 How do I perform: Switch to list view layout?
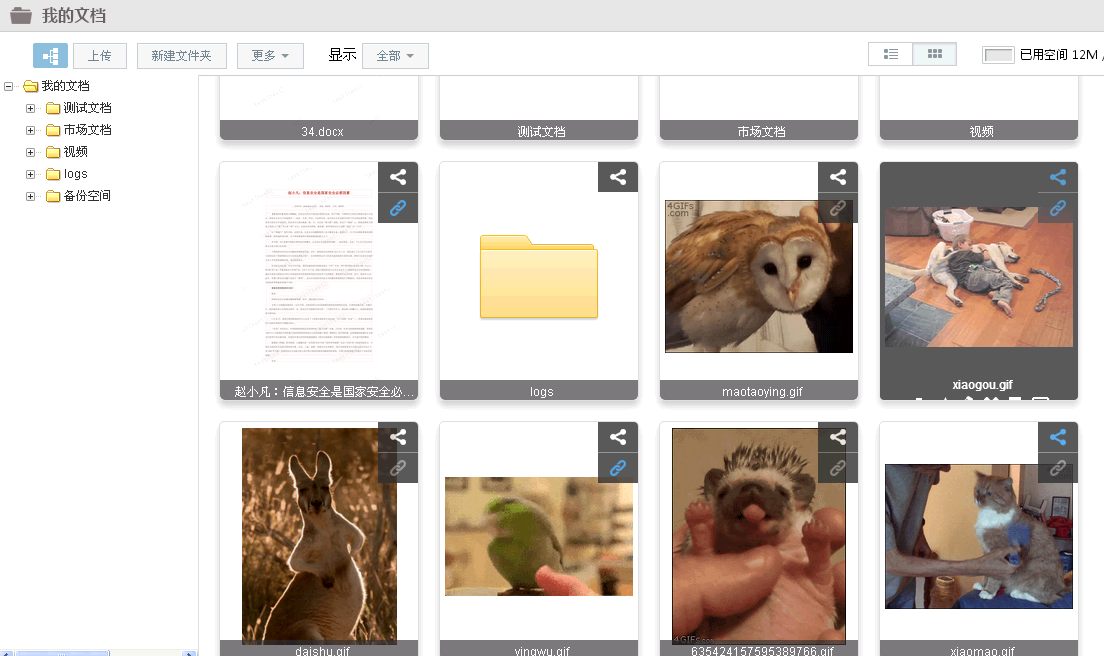pos(891,55)
